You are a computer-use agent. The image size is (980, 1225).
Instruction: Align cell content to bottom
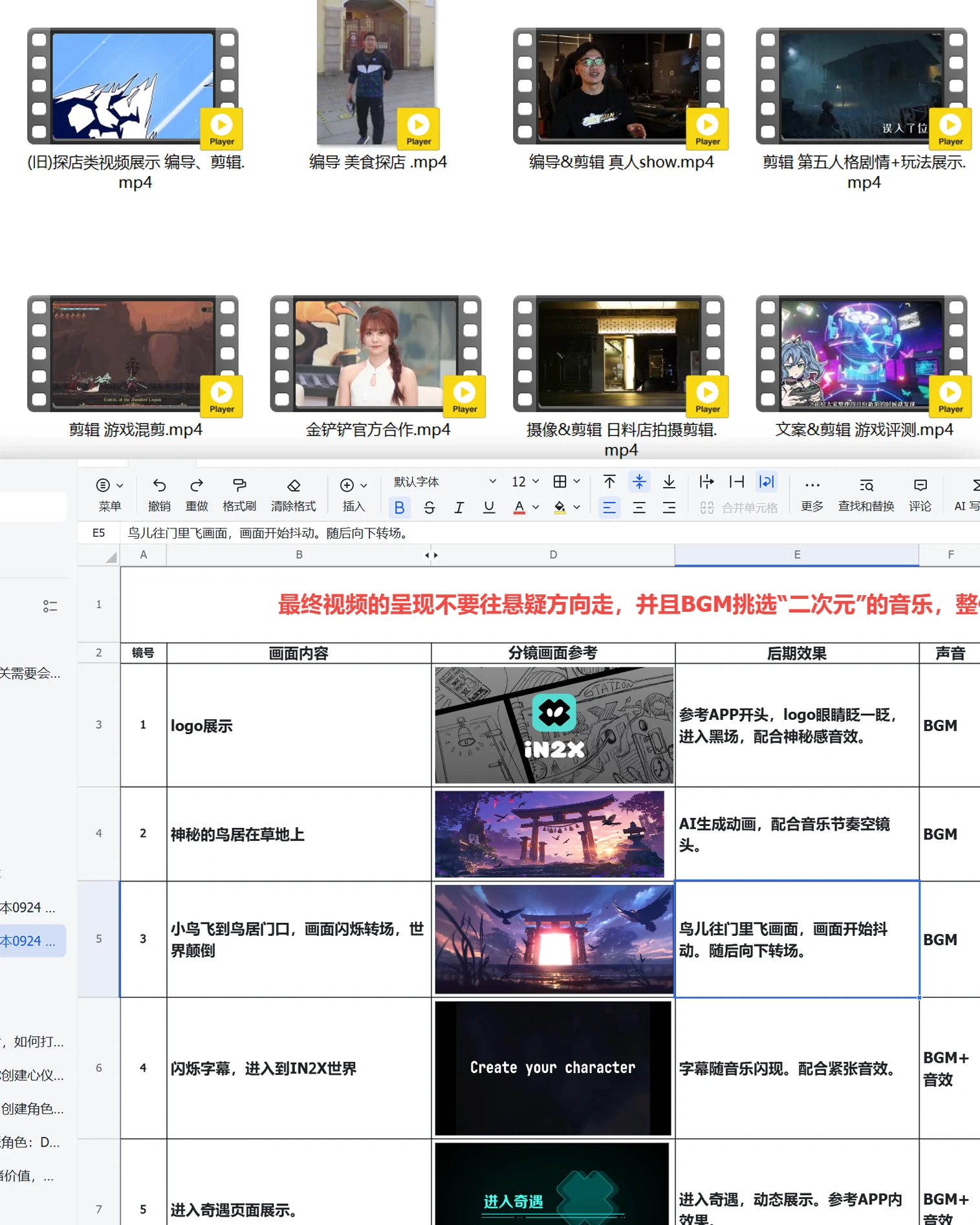pyautogui.click(x=669, y=482)
